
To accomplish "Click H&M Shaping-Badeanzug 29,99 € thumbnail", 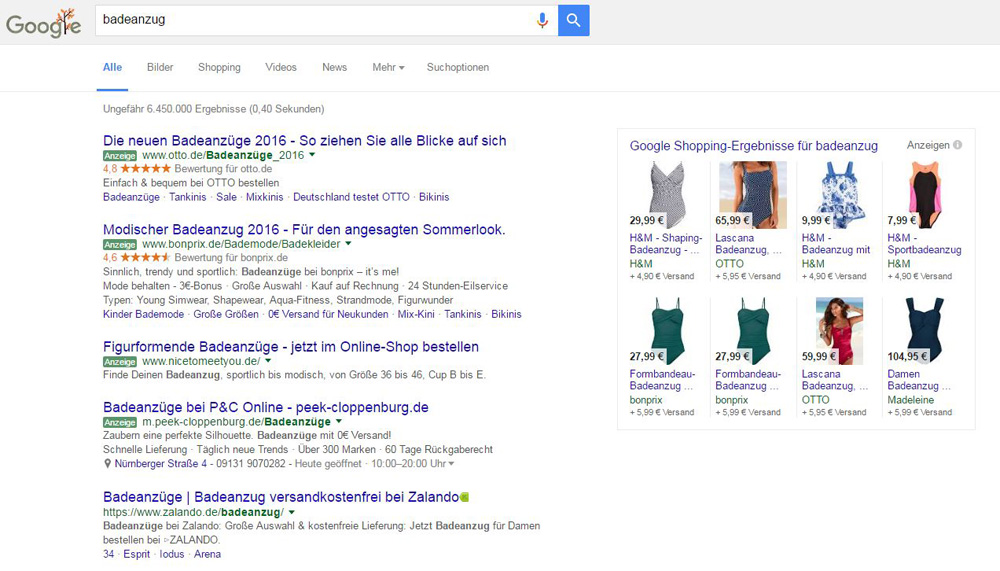I will (667, 195).
